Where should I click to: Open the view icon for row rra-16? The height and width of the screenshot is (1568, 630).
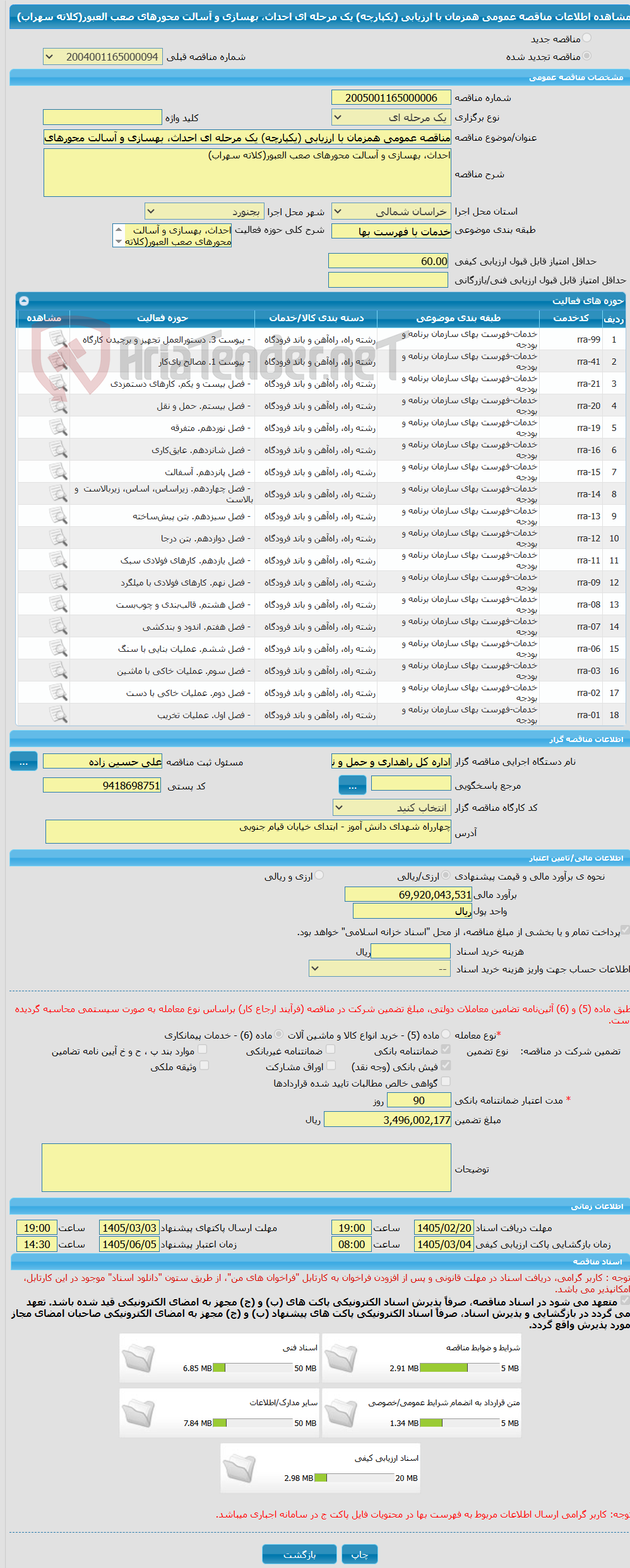58,449
